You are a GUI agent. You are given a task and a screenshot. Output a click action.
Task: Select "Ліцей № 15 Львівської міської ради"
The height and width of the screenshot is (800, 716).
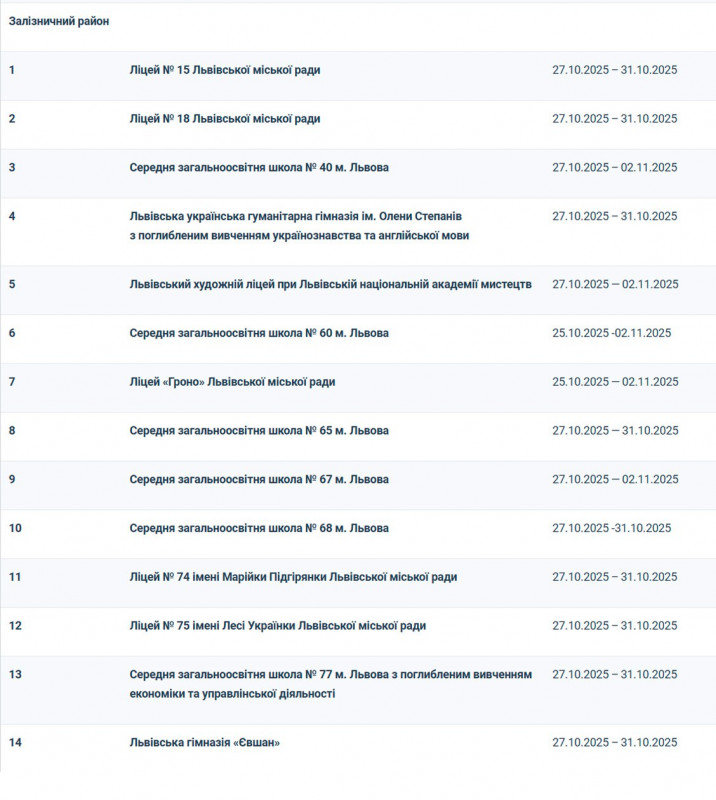[x=224, y=70]
